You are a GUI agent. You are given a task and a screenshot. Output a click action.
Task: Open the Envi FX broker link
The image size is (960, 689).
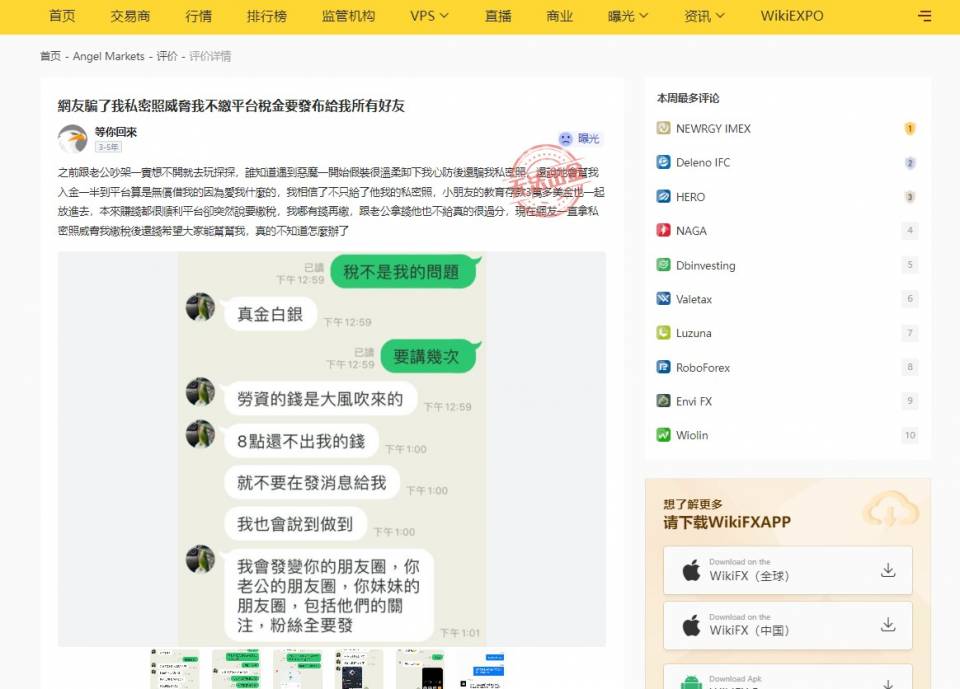click(694, 401)
